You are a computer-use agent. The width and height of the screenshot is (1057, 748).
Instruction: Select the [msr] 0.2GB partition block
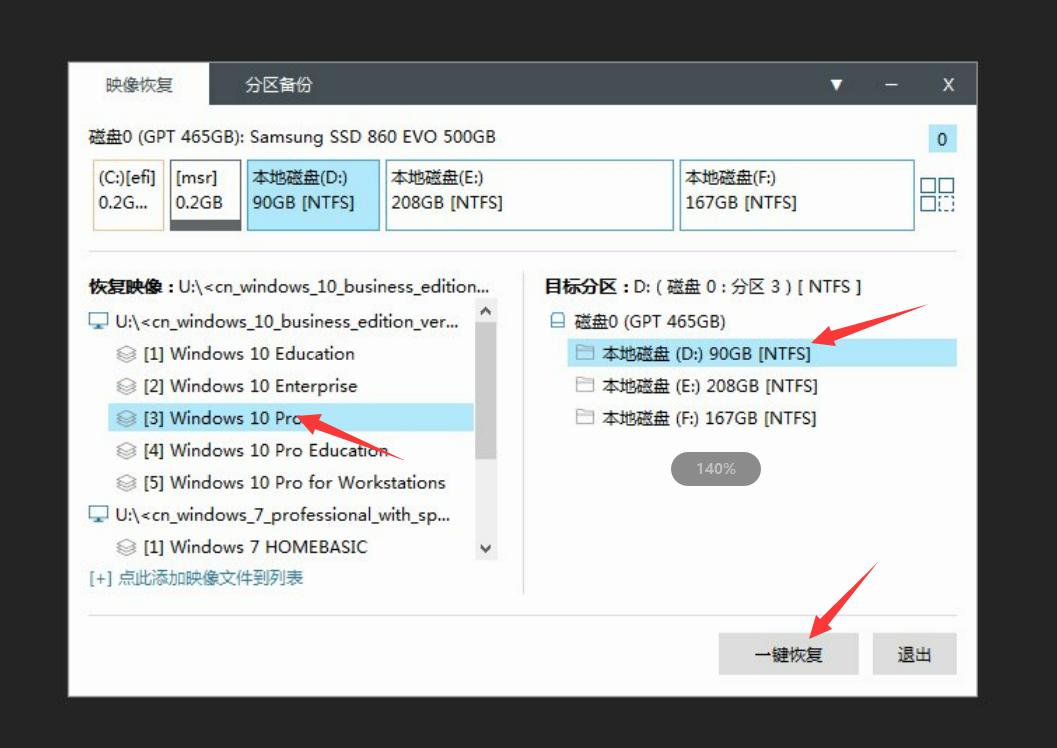205,195
